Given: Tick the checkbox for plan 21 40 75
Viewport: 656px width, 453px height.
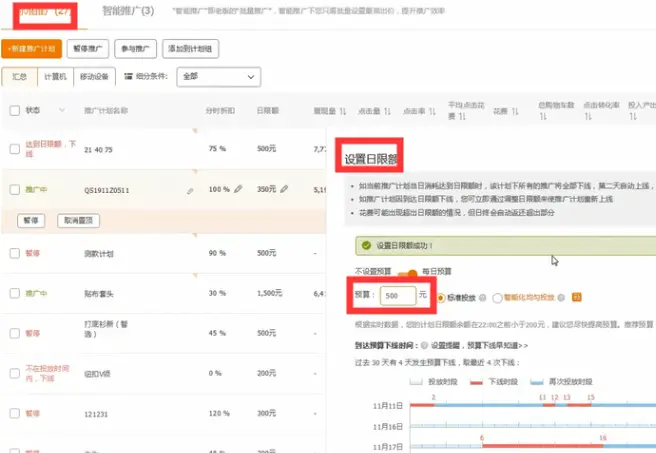Looking at the screenshot, I should pyautogui.click(x=14, y=149).
